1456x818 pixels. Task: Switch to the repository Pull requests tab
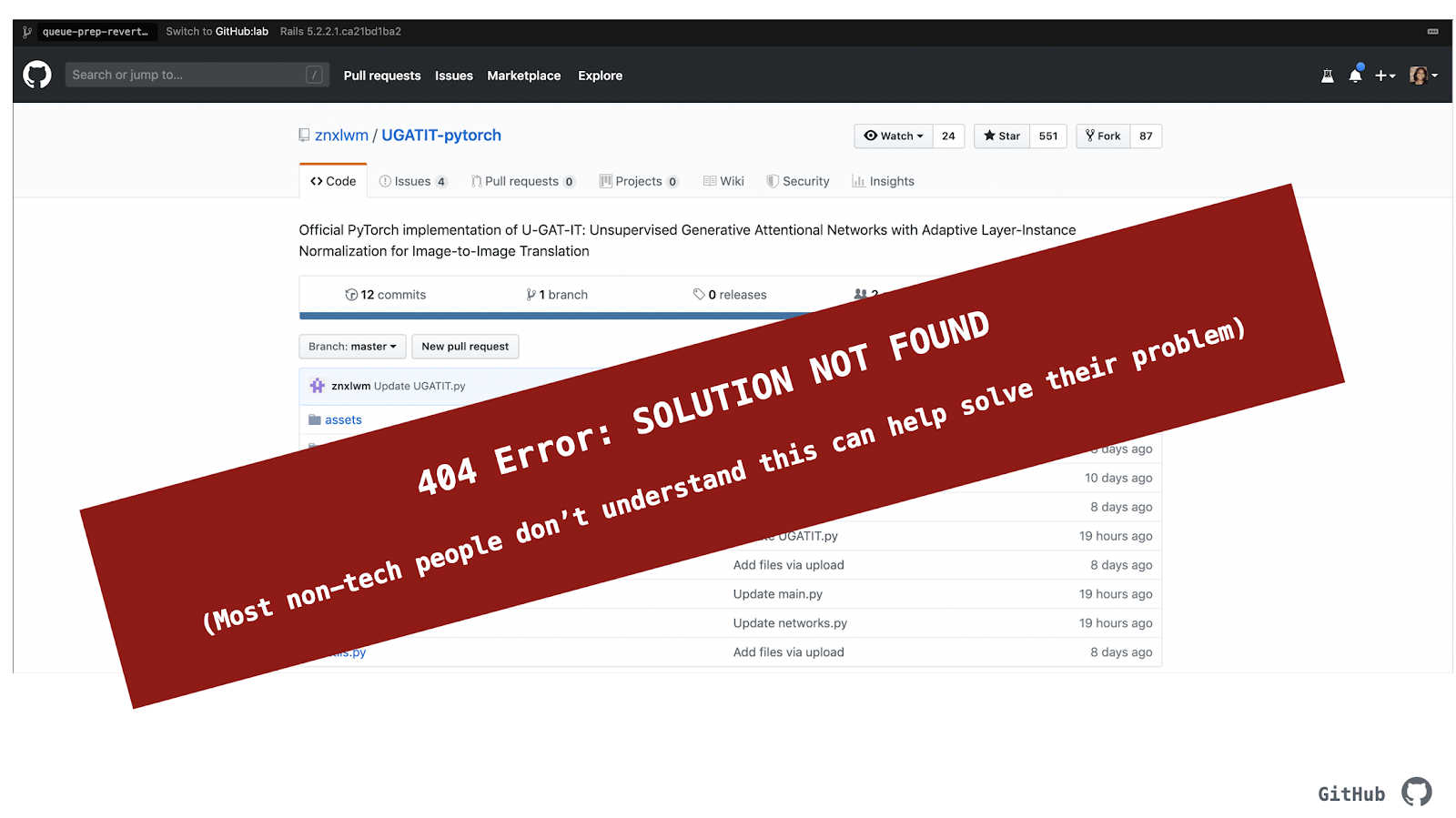pos(523,181)
